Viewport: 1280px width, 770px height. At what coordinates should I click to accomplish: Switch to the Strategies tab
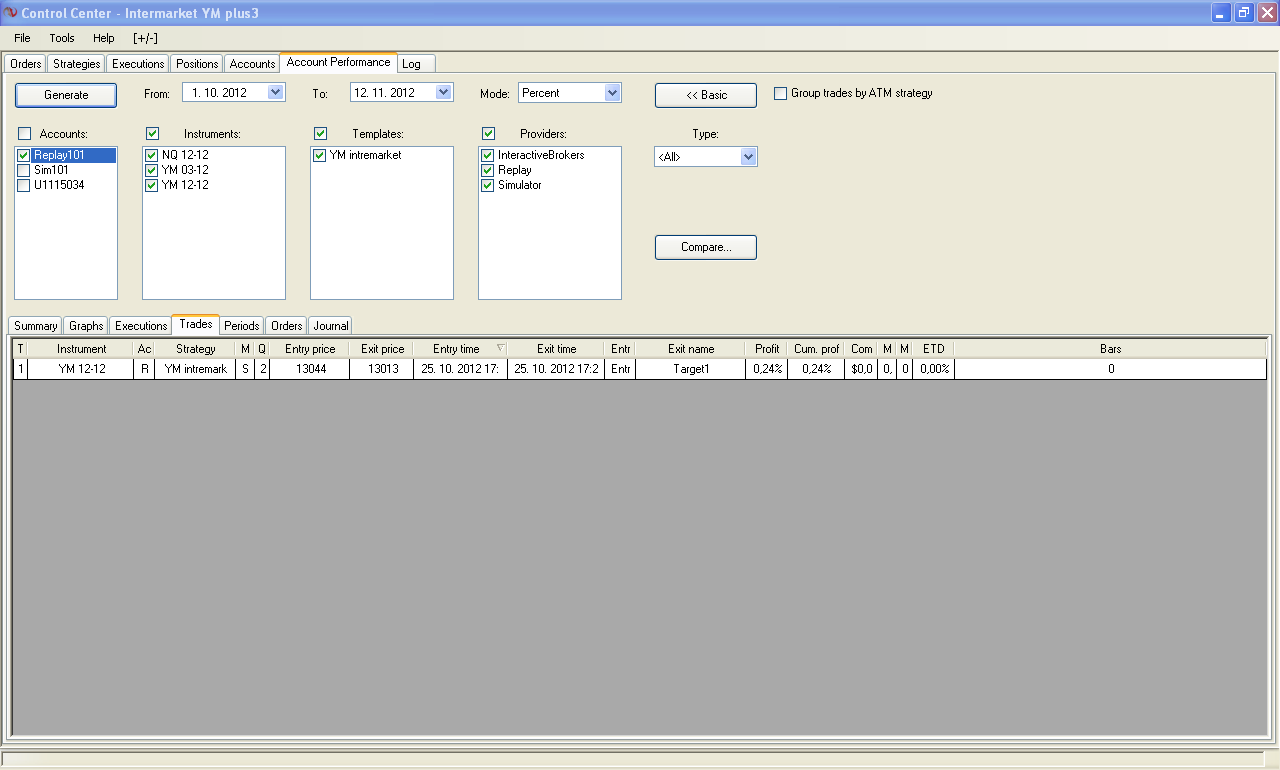pyautogui.click(x=77, y=64)
